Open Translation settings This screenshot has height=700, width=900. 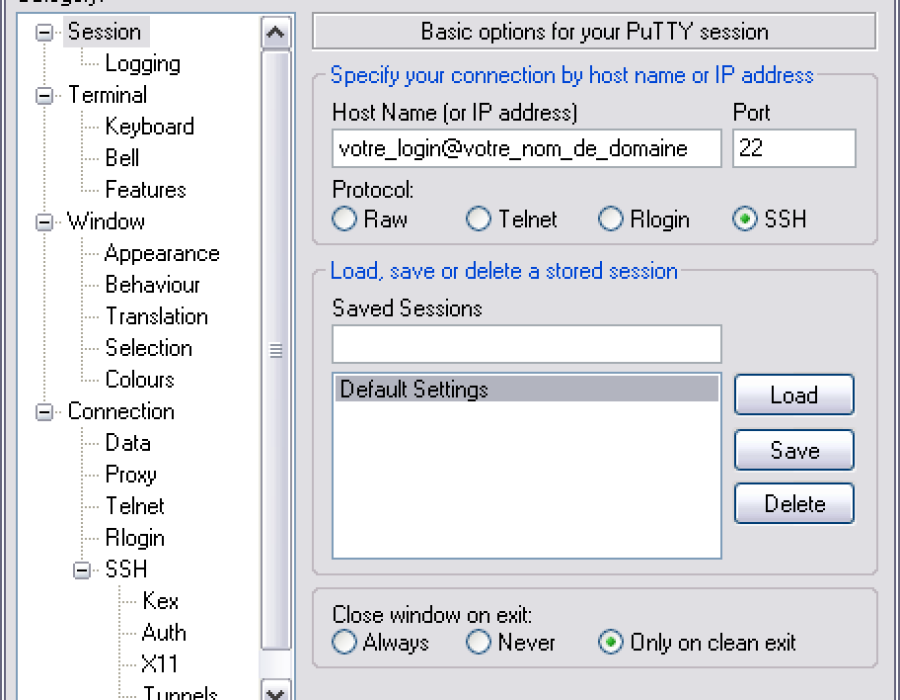pos(156,317)
